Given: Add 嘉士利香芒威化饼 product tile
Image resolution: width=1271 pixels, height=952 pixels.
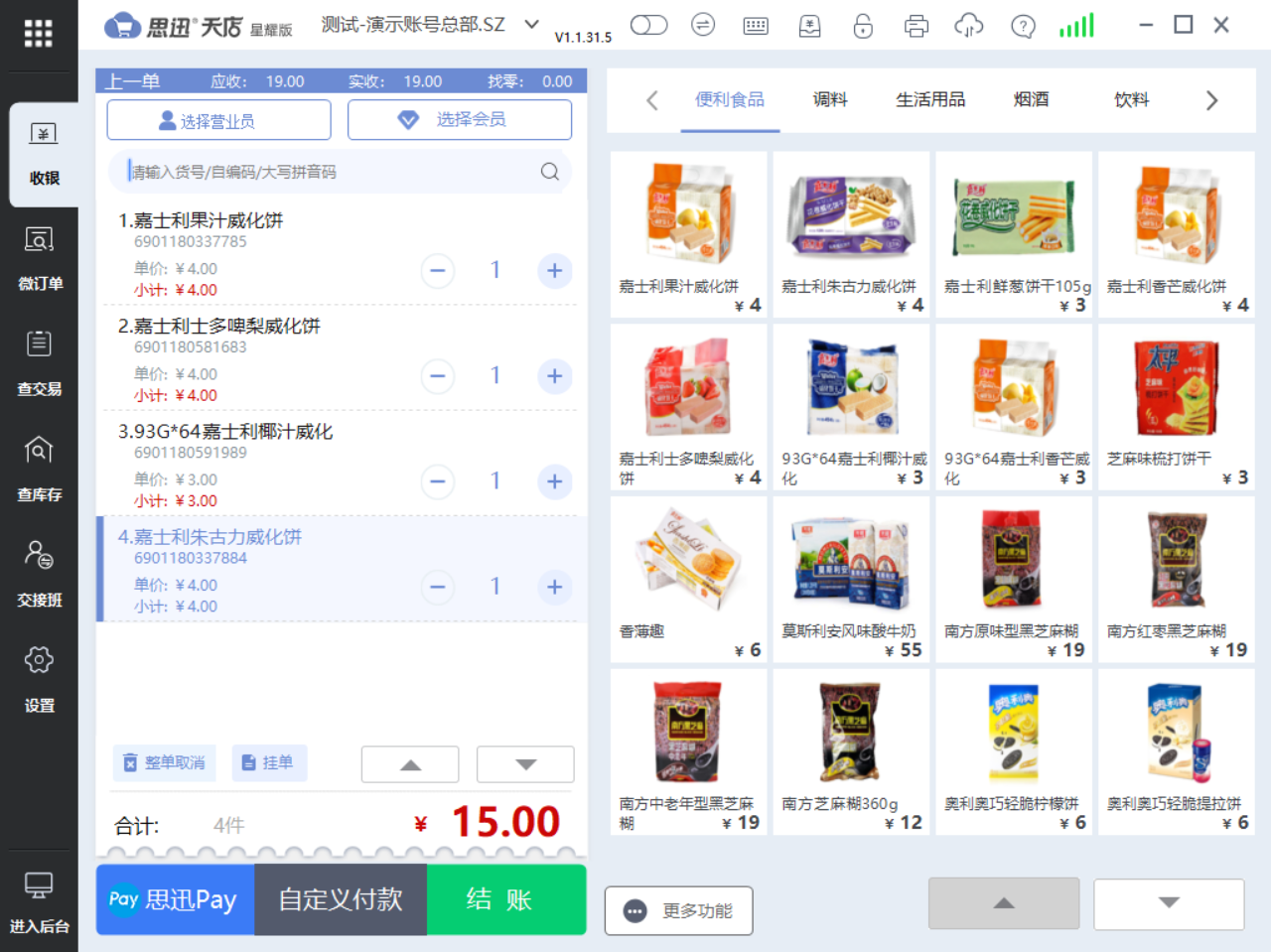Looking at the screenshot, I should 1177,235.
